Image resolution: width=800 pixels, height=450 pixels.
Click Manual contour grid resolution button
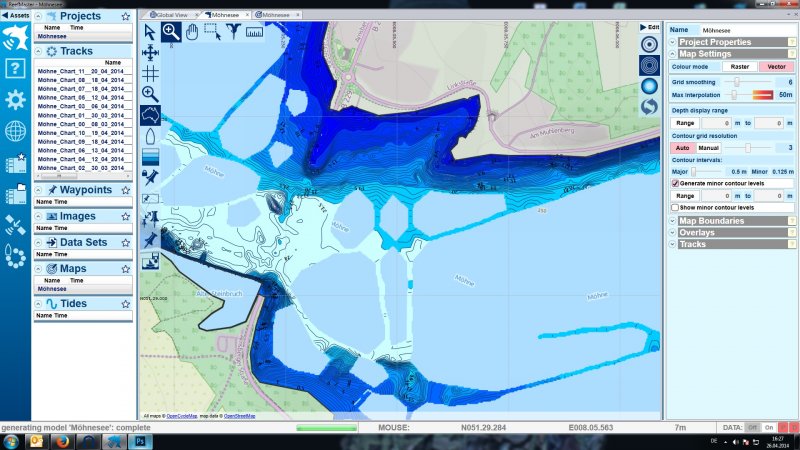709,147
